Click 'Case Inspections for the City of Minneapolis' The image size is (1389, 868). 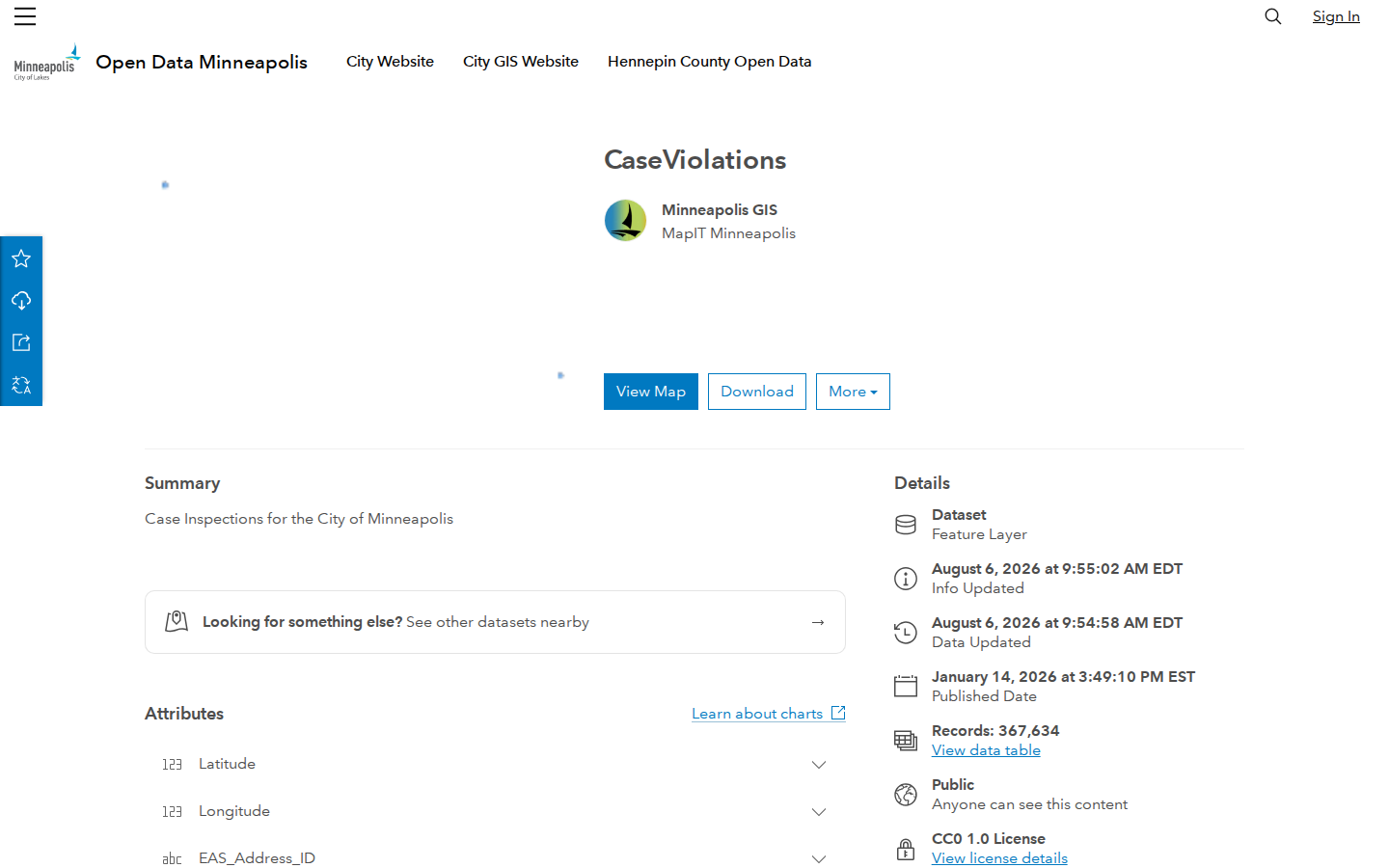click(x=299, y=519)
